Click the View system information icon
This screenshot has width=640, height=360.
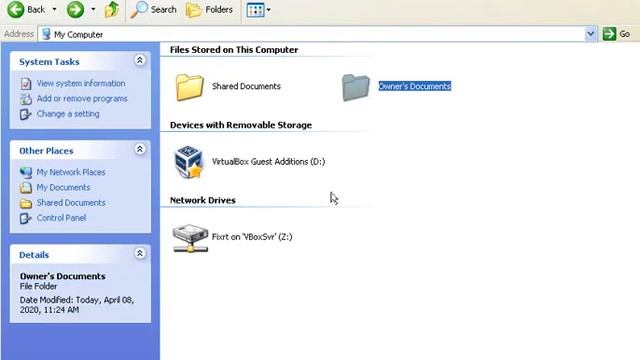tap(26, 84)
